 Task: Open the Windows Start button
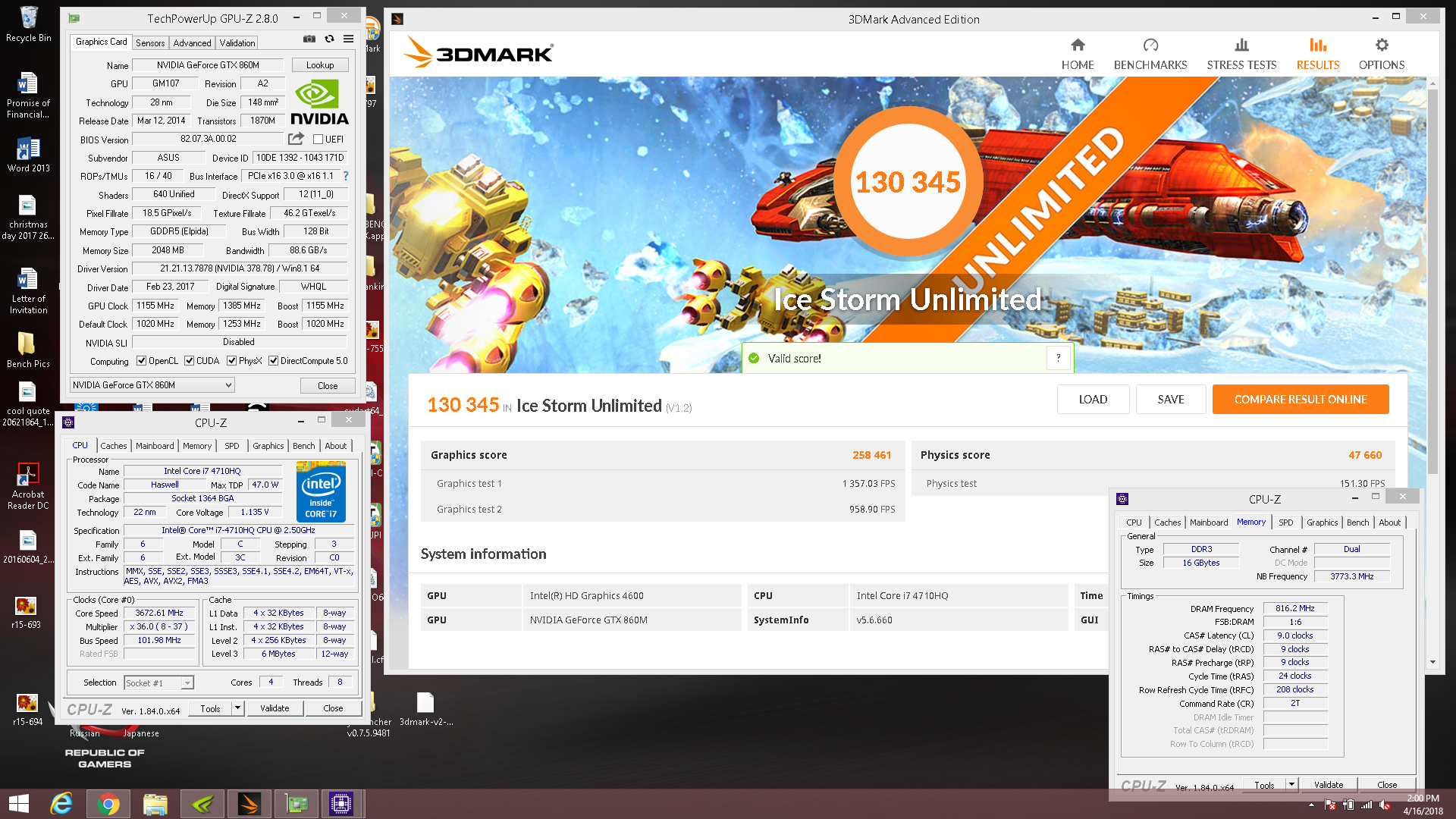click(19, 804)
